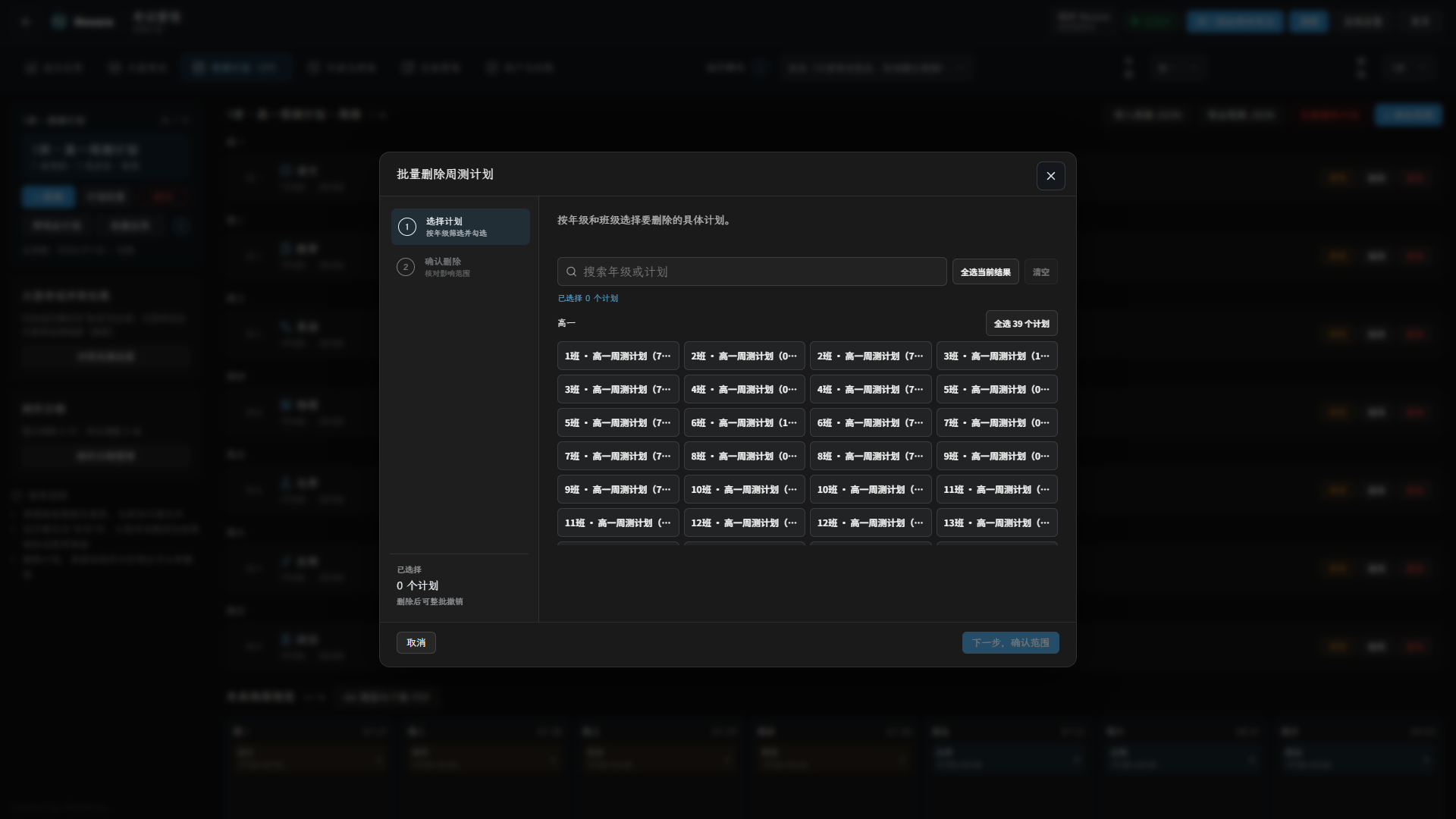Pick the 8班 · 高一周测计划 (7… chip
This screenshot has width=1456, height=819.
tap(871, 456)
